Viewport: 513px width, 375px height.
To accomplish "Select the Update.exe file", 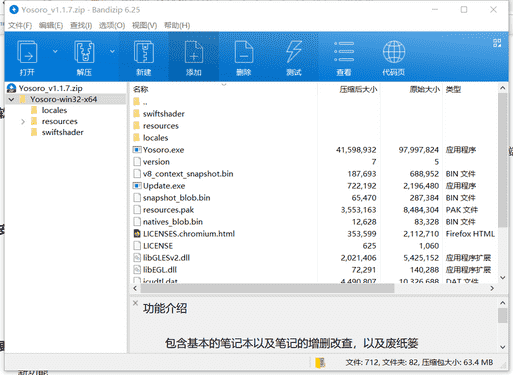I will 164,186.
